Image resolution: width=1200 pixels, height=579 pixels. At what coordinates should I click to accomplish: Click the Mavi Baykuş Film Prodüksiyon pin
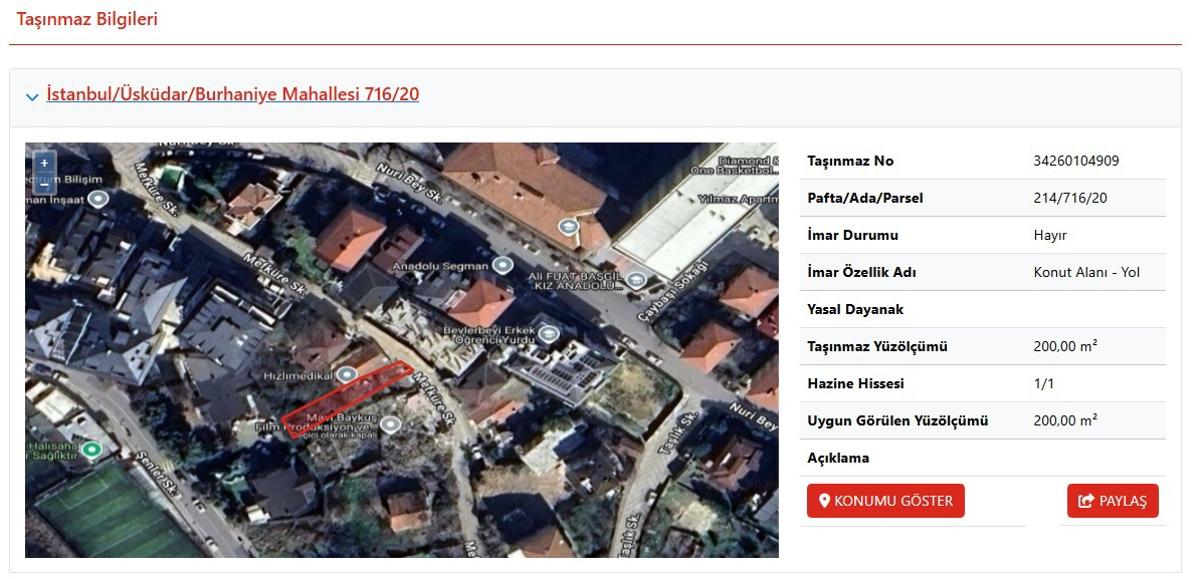[390, 424]
